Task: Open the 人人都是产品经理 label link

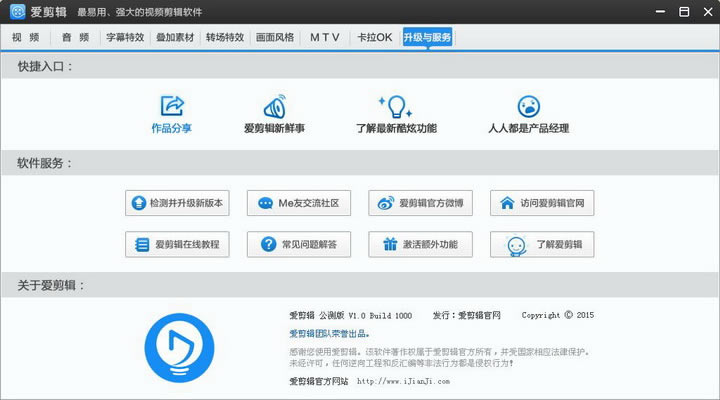Action: (529, 129)
